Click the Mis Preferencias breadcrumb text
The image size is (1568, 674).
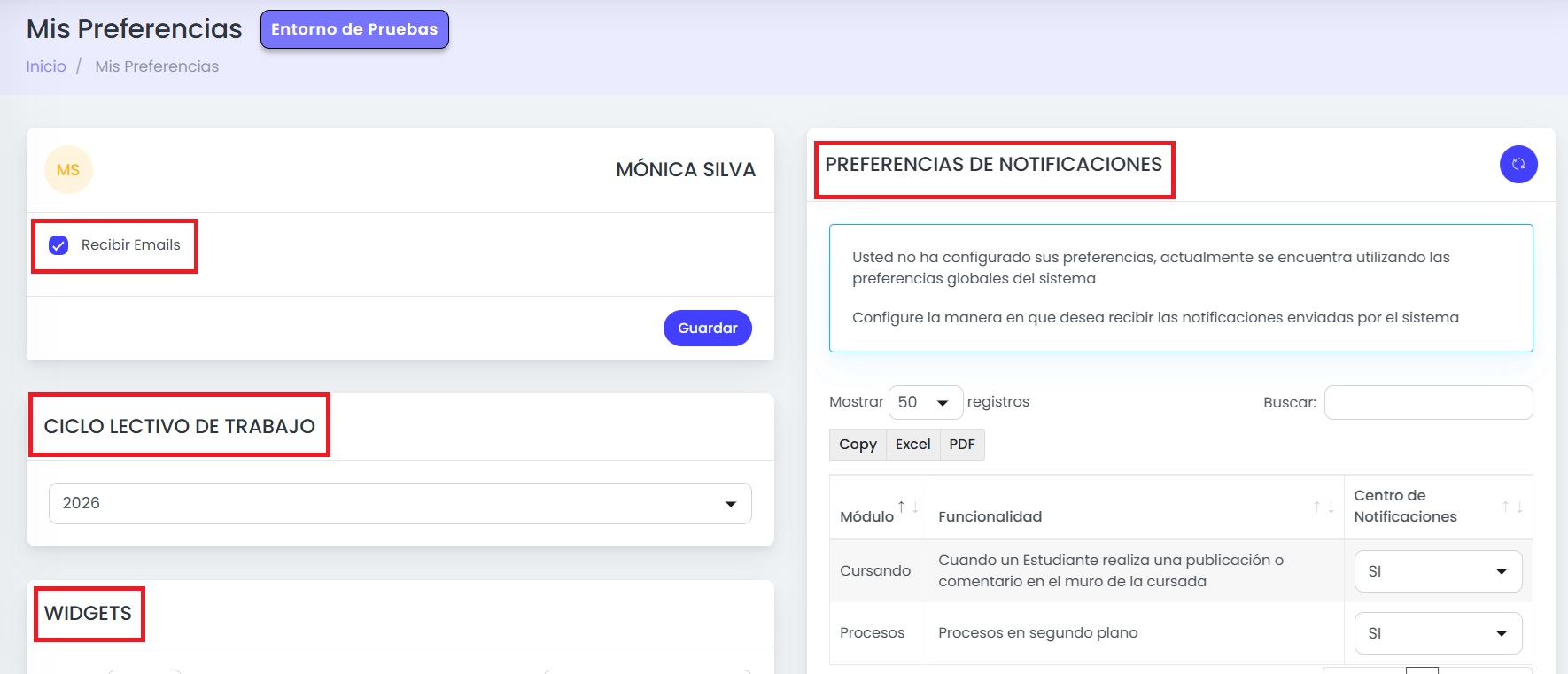[x=157, y=66]
